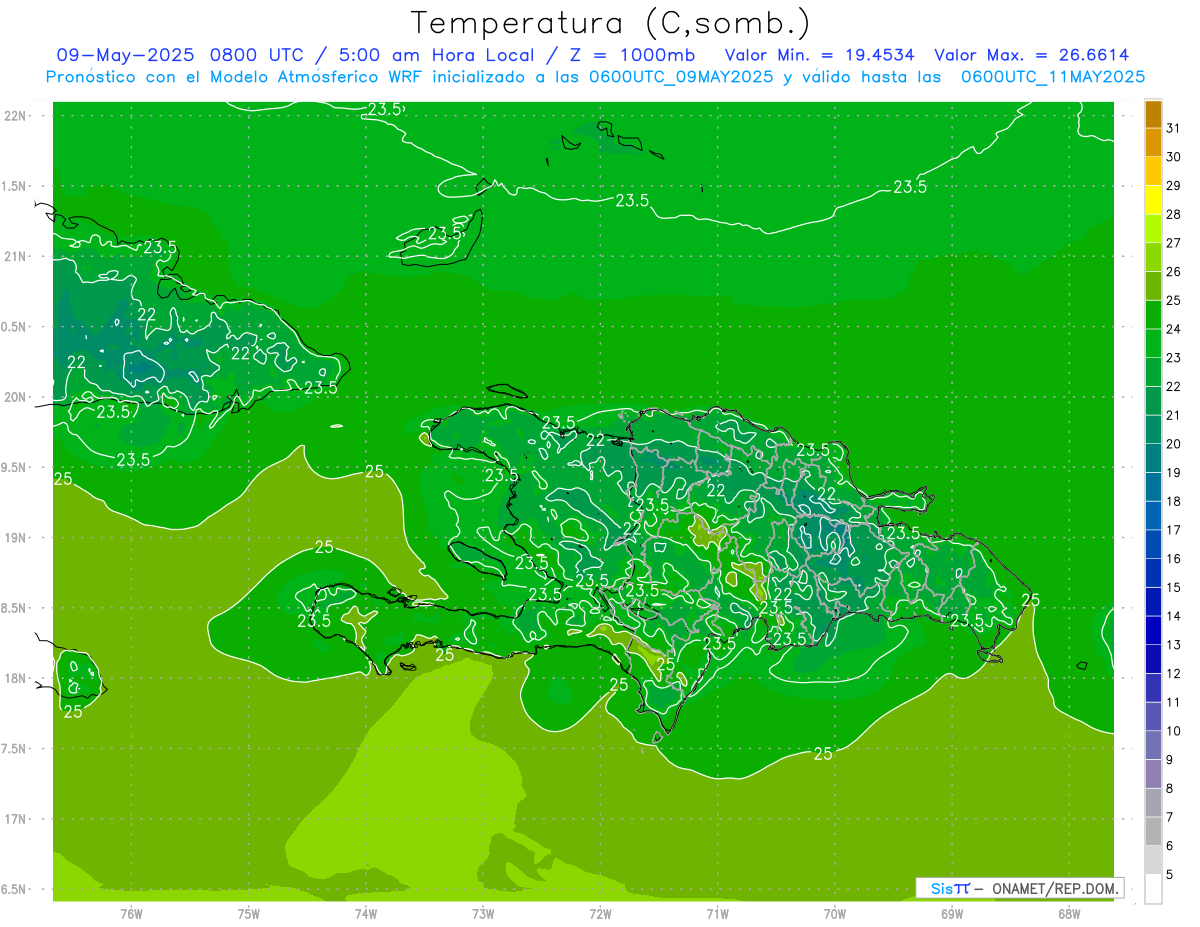Click the number 17 on the color scale

[x=1173, y=530]
